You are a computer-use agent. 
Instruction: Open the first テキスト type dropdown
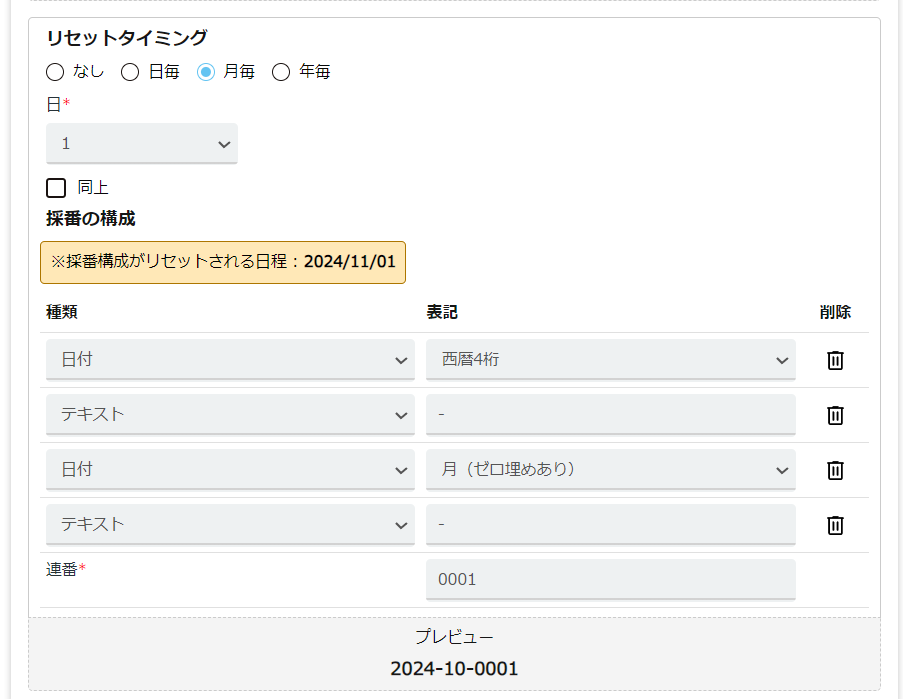230,415
